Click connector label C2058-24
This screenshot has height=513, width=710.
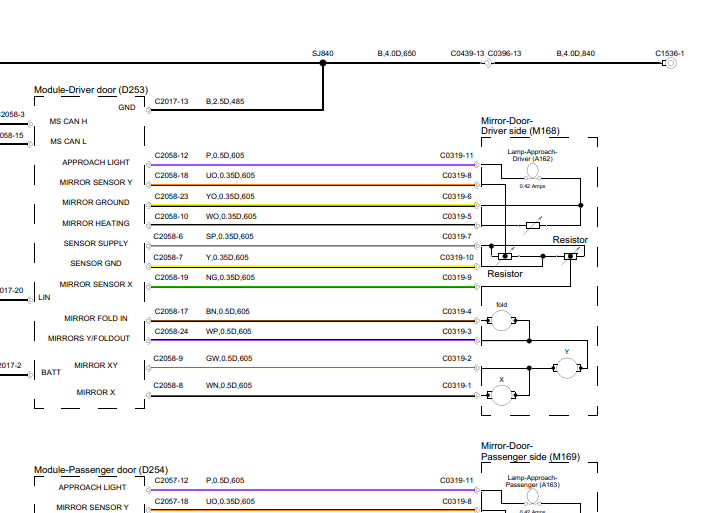pyautogui.click(x=171, y=331)
